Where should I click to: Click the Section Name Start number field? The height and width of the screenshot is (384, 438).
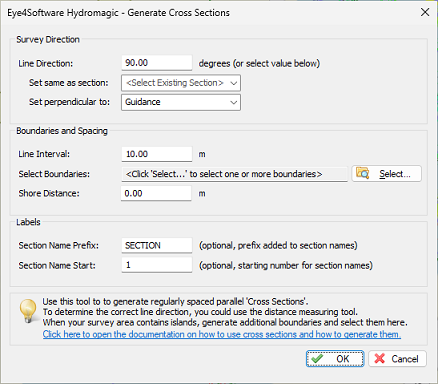[x=157, y=265]
